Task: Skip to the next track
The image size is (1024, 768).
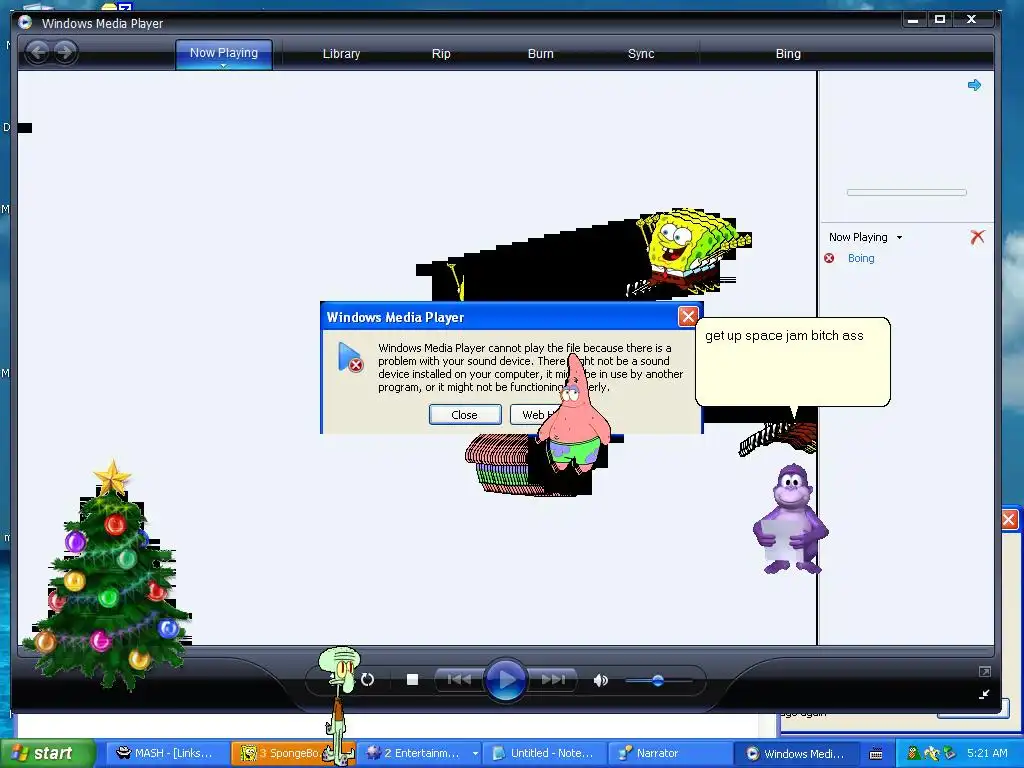Action: tap(552, 680)
